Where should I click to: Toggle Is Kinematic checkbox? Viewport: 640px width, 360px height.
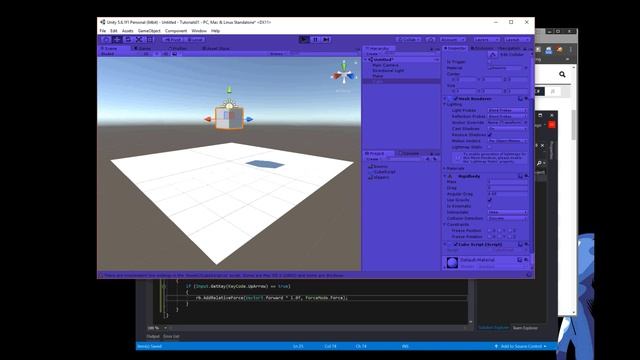point(490,206)
